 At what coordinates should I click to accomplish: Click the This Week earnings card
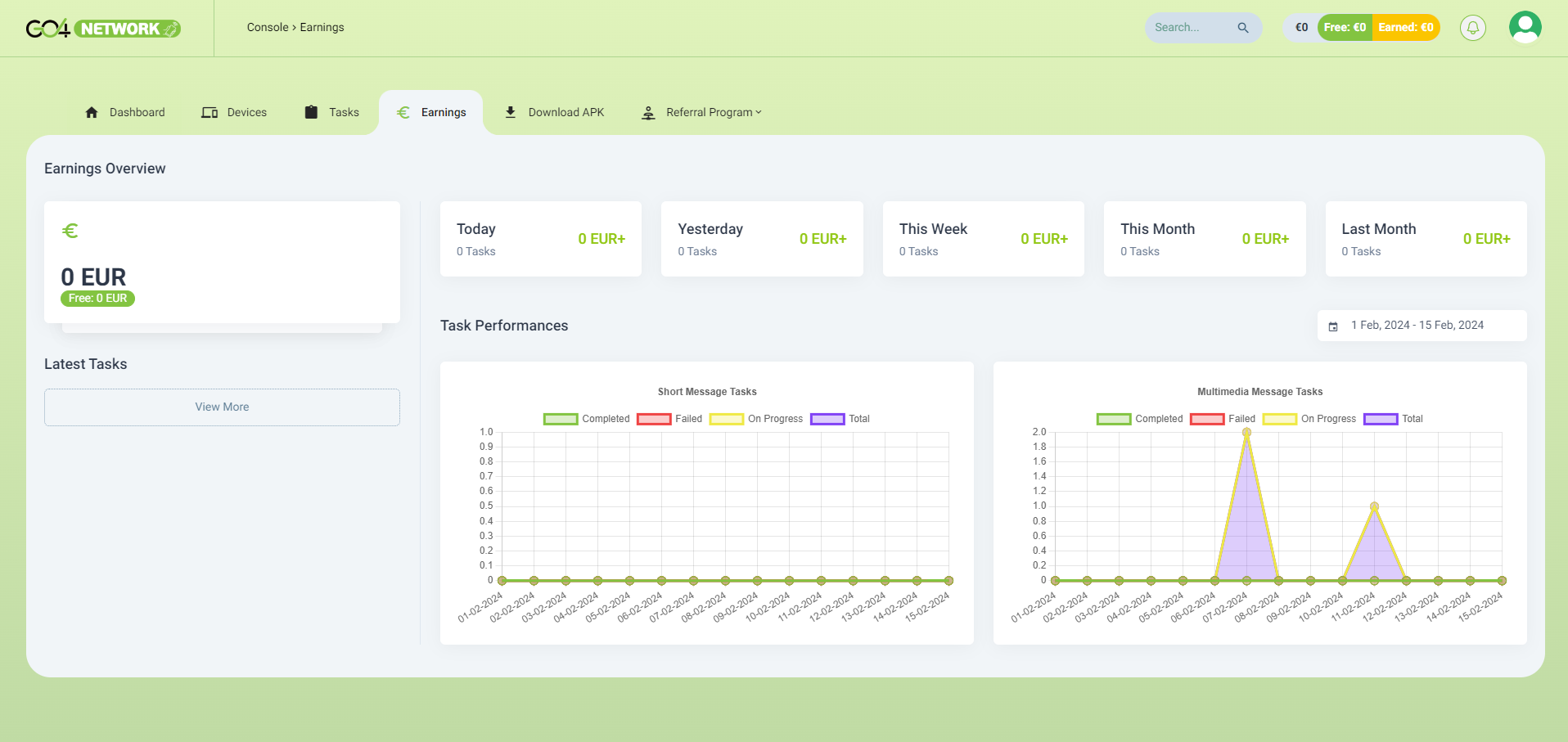tap(984, 239)
